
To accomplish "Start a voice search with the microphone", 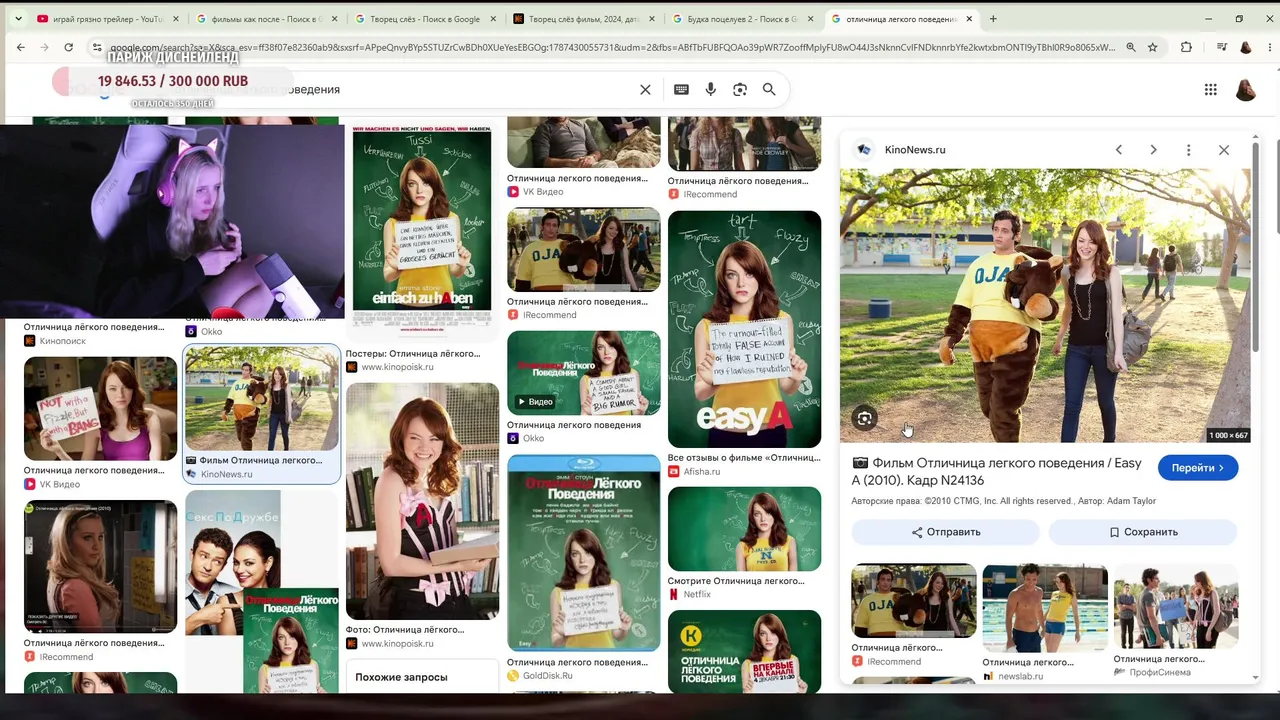I will pos(711,90).
